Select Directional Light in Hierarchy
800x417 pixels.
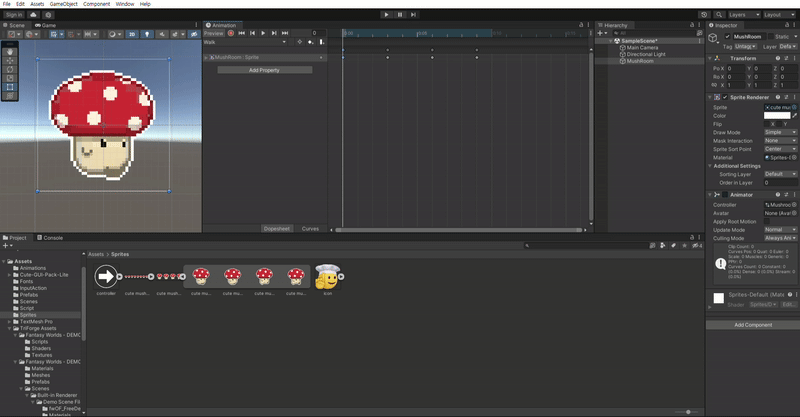click(645, 54)
